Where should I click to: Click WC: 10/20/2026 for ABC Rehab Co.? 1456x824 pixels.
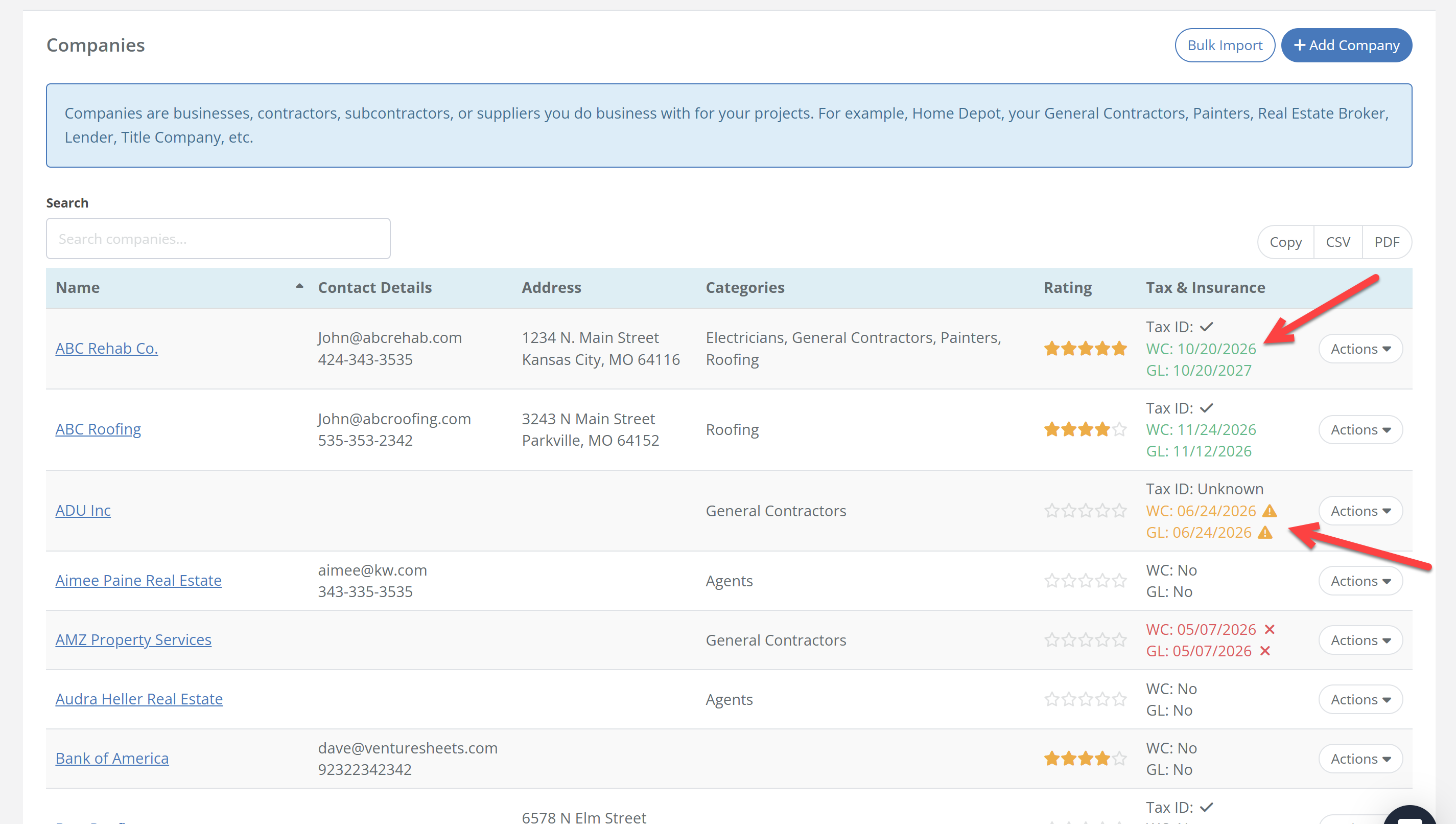[1201, 349]
